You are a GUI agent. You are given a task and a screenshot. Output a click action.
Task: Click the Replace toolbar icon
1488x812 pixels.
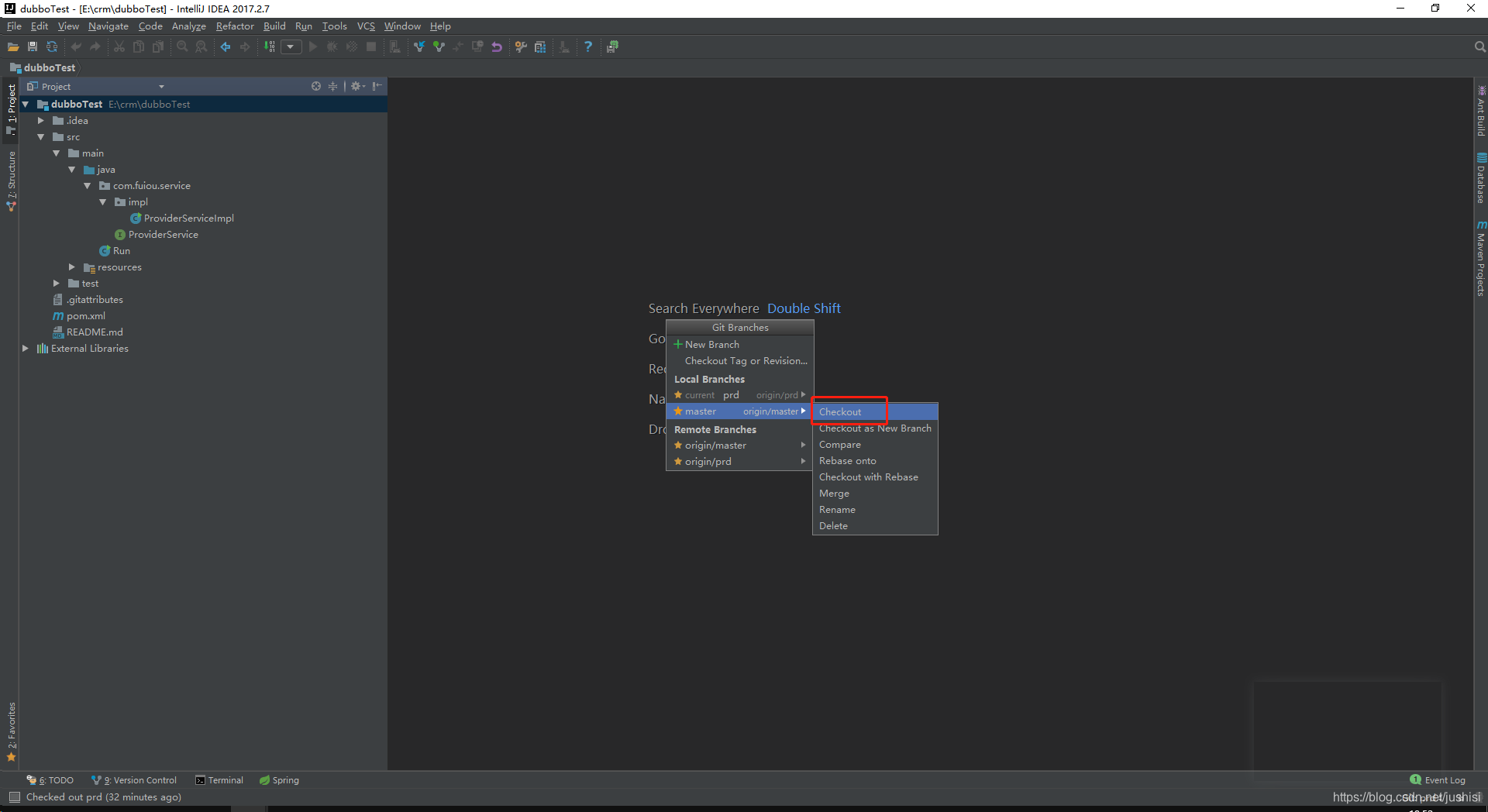click(201, 47)
